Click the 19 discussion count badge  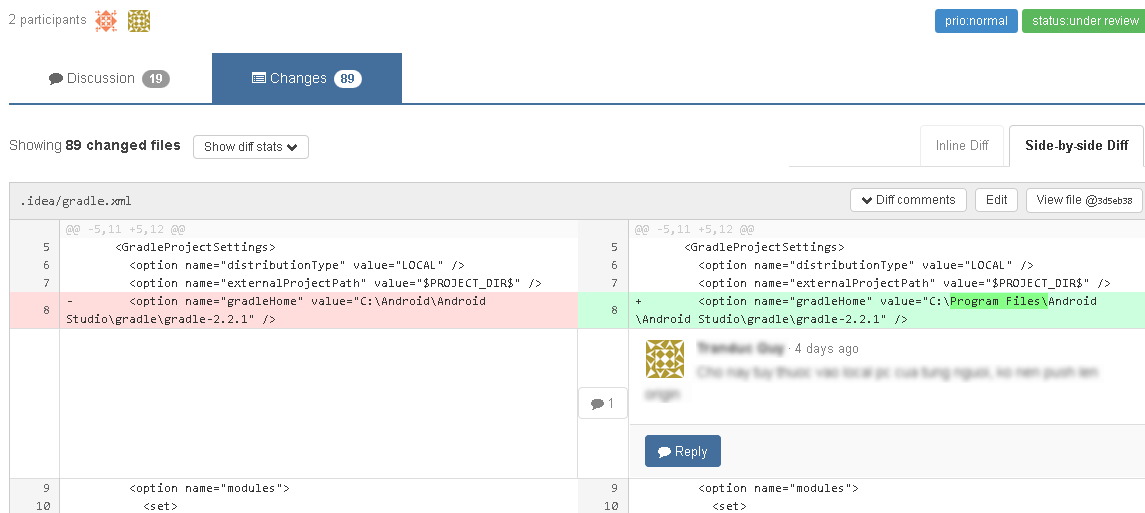click(x=156, y=79)
